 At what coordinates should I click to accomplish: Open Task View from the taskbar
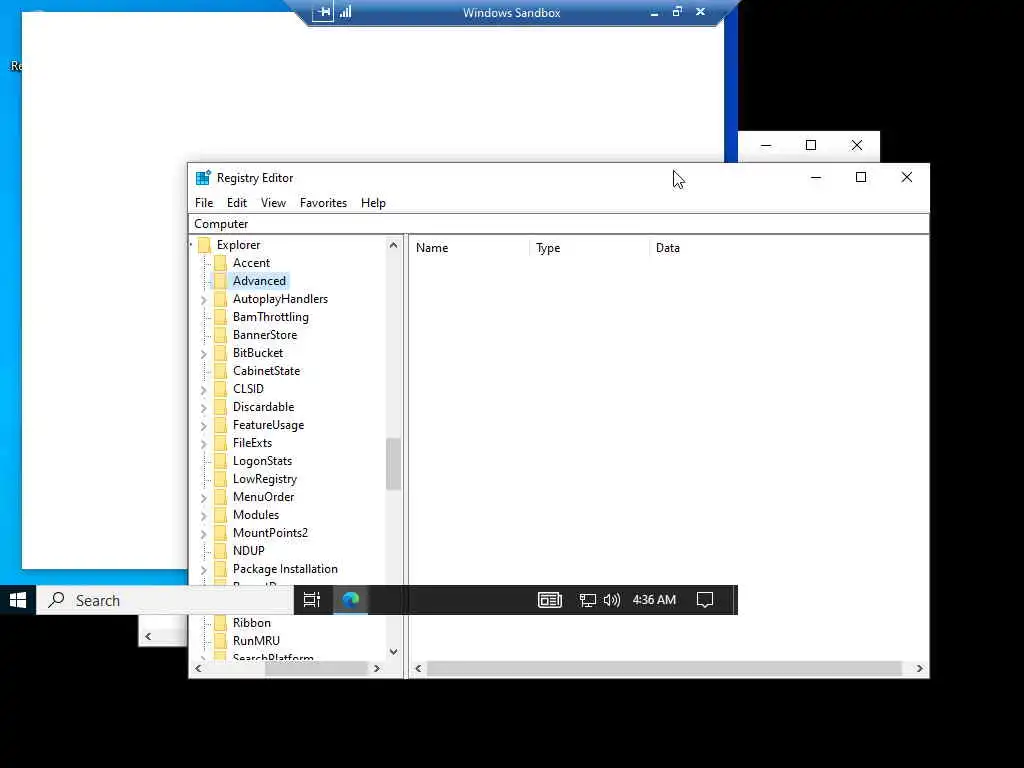[312, 600]
